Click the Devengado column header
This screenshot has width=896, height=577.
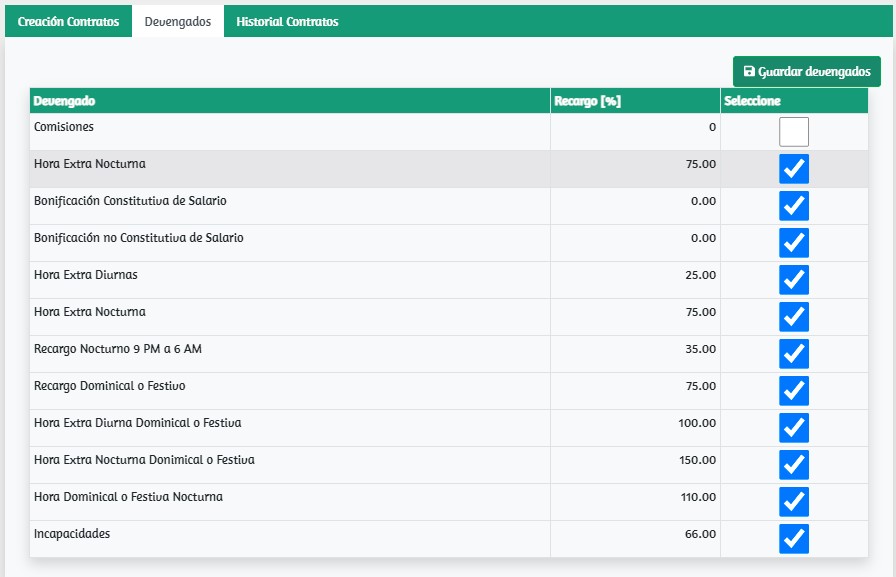pyautogui.click(x=65, y=101)
